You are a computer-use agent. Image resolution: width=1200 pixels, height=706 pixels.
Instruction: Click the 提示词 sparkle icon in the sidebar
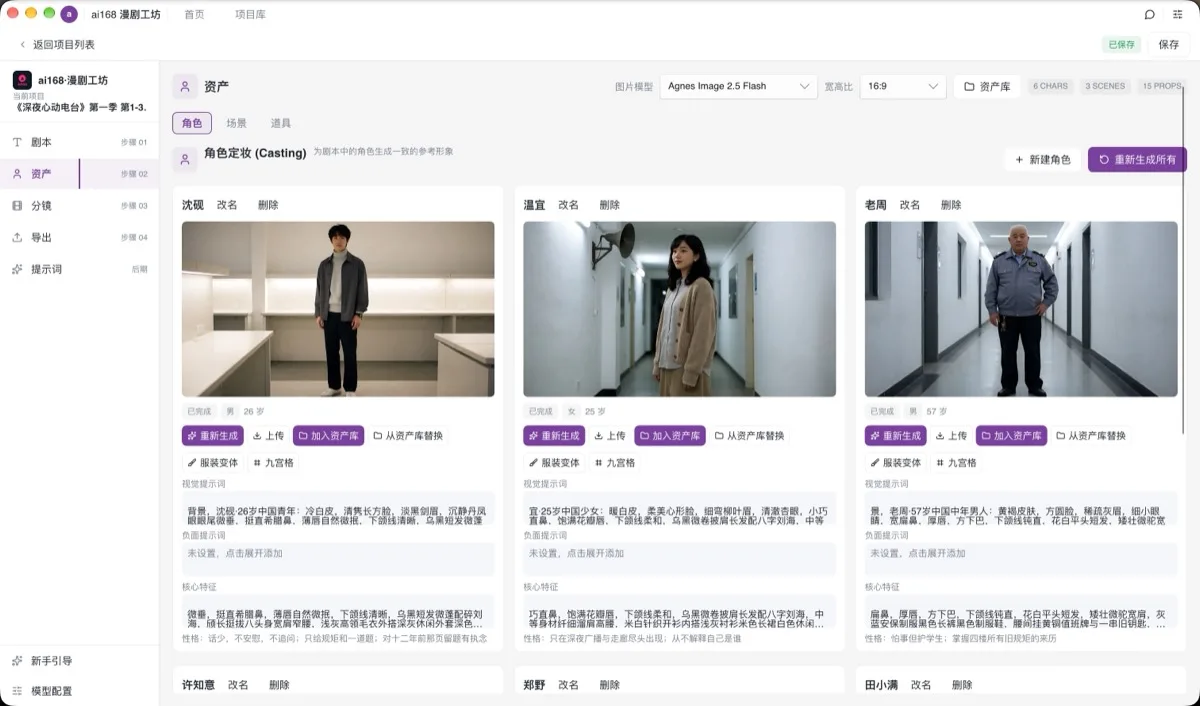[x=17, y=270]
